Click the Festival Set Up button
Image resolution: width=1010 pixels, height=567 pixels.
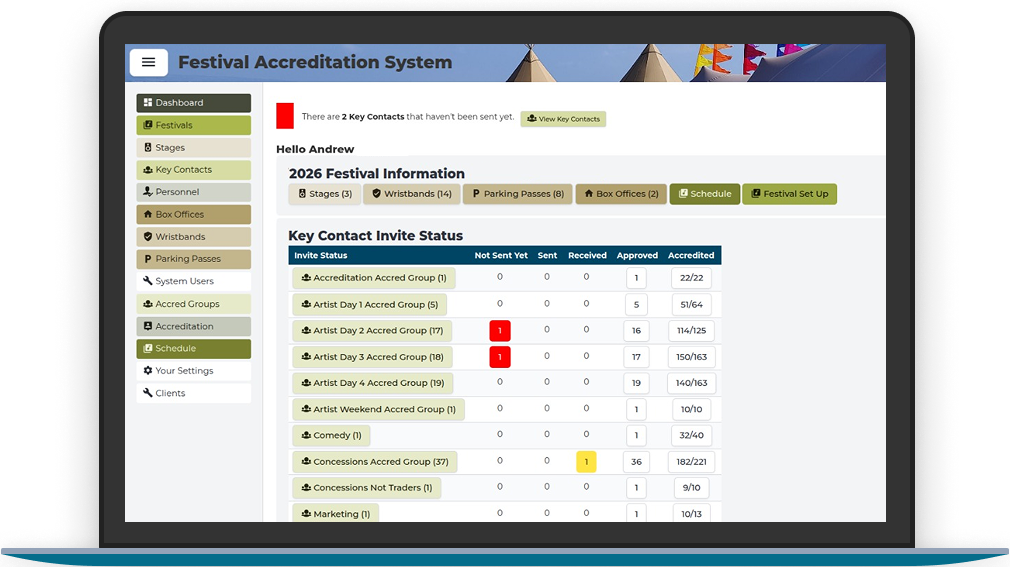pos(790,194)
